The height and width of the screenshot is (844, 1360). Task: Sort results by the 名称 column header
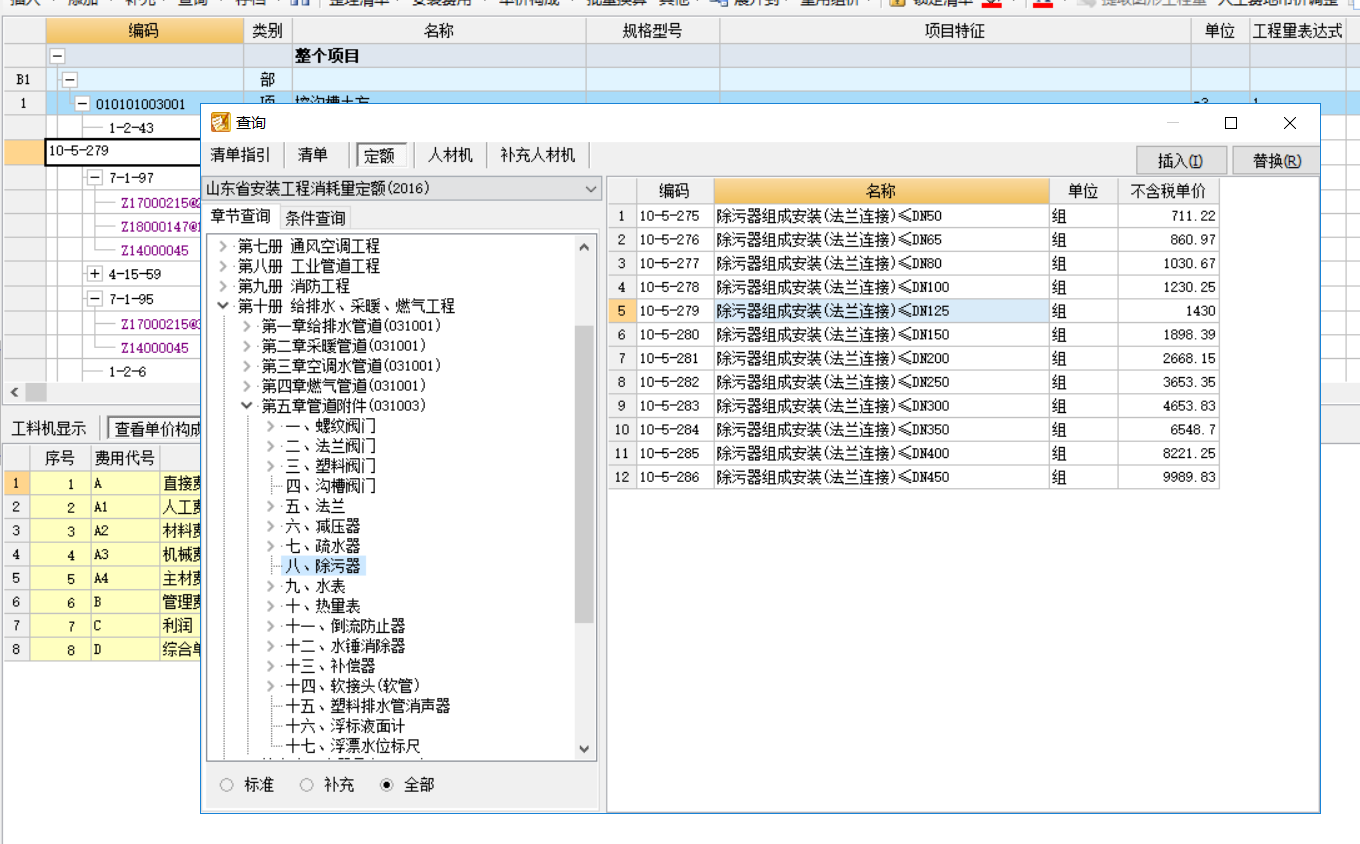(882, 191)
